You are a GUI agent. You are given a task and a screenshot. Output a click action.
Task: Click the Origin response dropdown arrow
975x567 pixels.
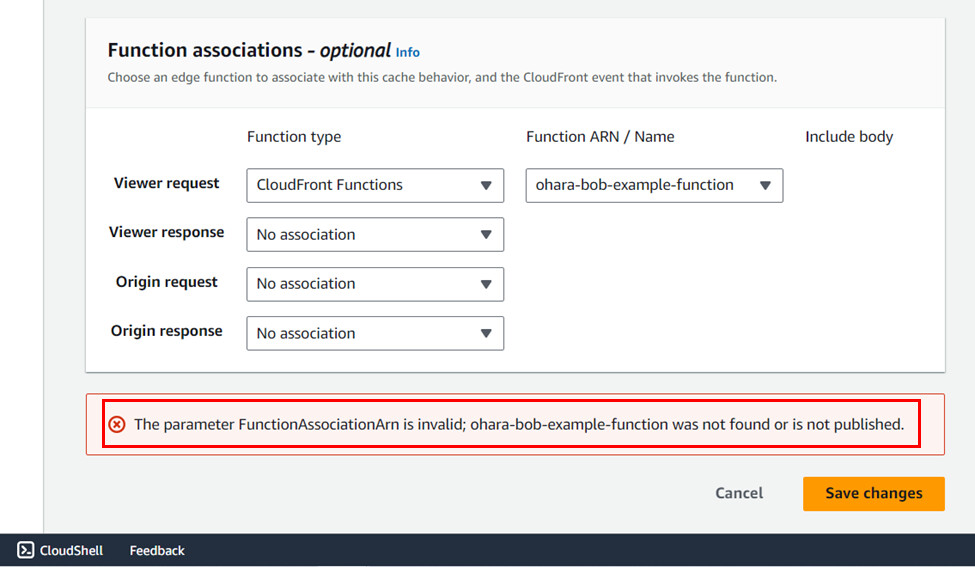coord(486,334)
